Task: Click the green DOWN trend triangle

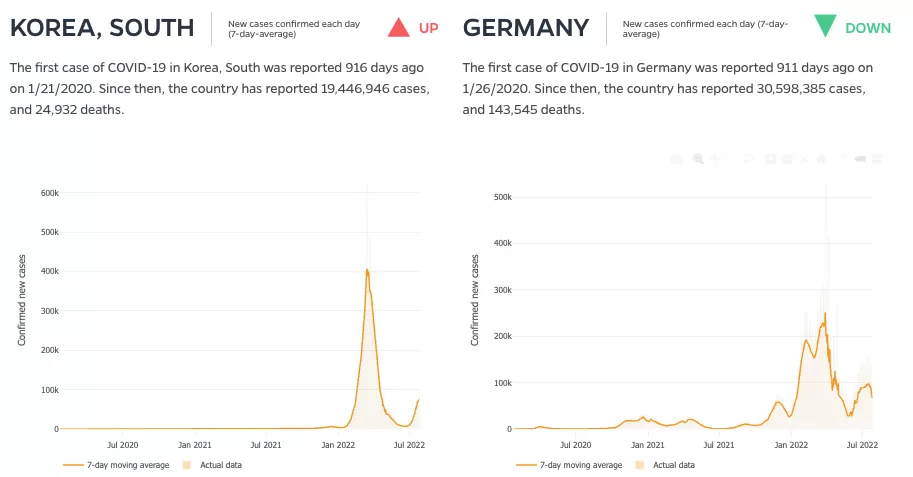Action: tap(825, 26)
